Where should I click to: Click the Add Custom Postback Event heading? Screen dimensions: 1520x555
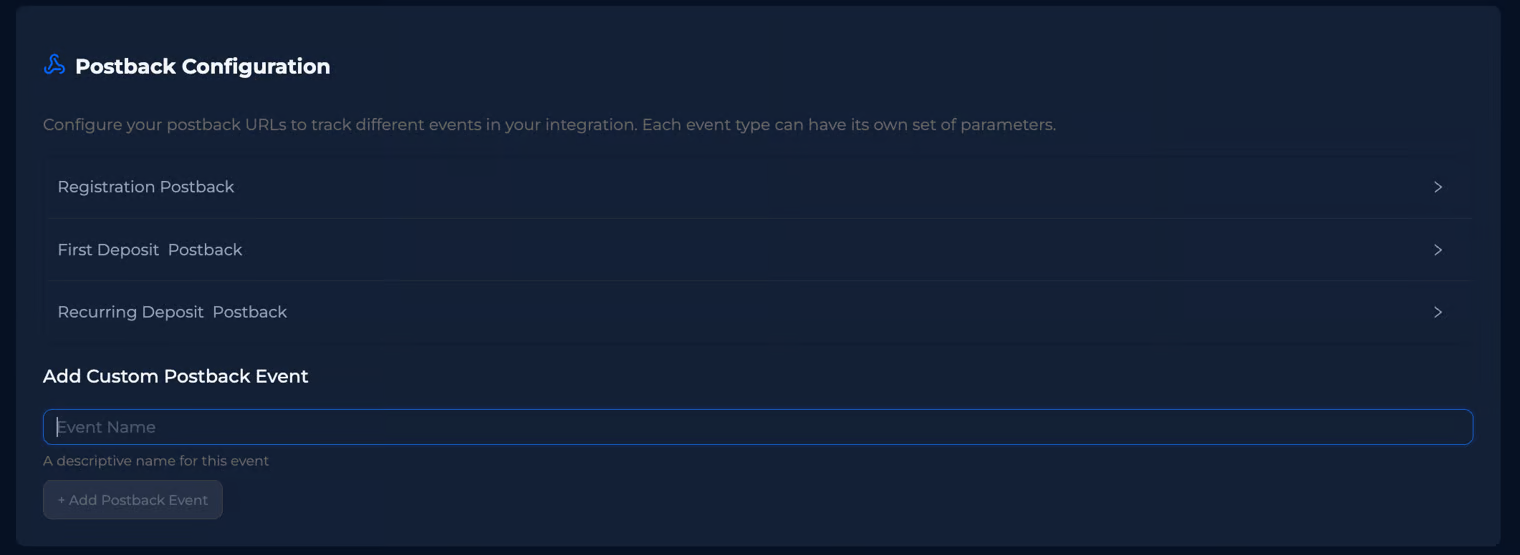pyautogui.click(x=175, y=376)
